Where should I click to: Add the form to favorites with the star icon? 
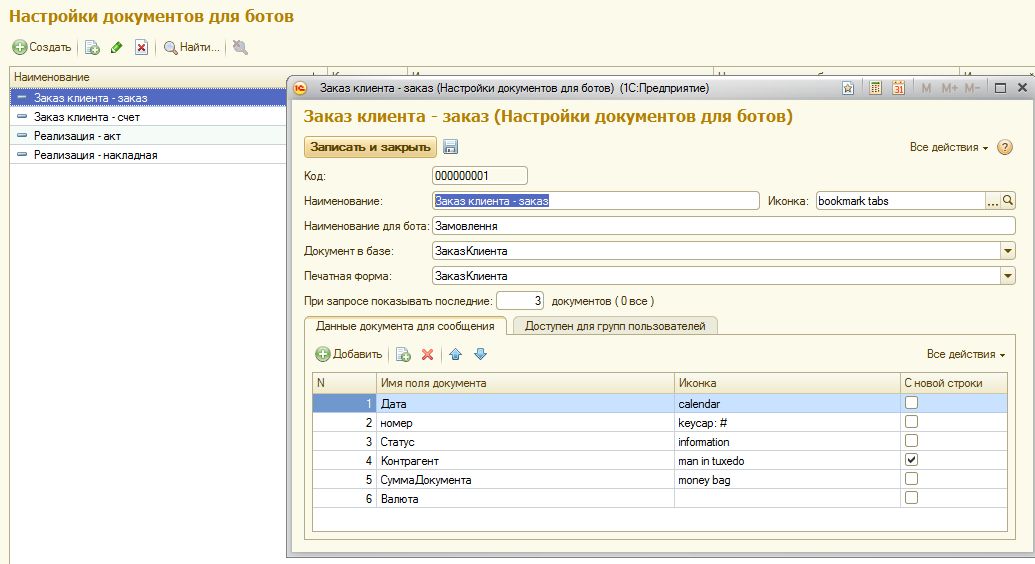[848, 88]
